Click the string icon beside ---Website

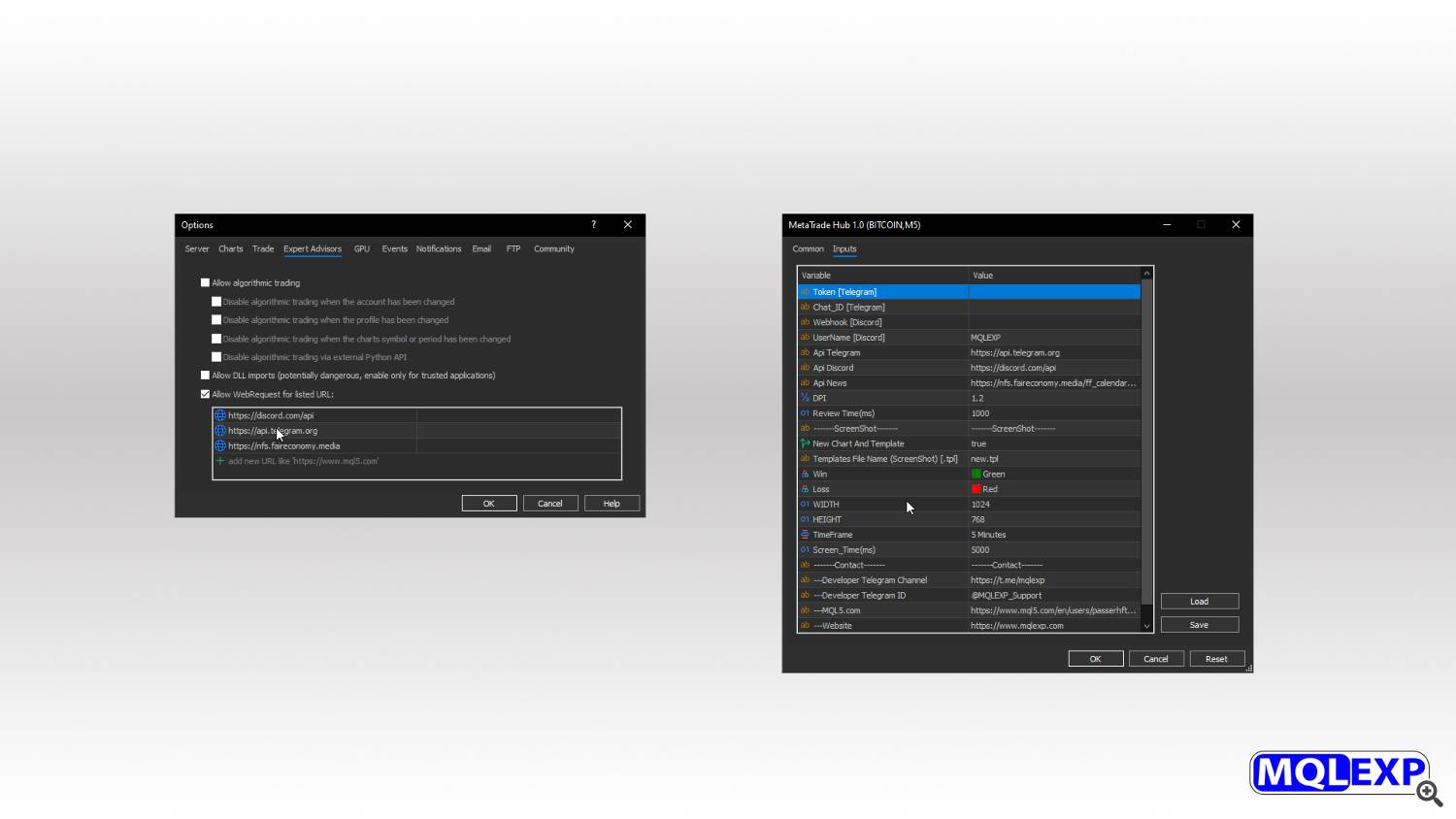[x=805, y=626]
